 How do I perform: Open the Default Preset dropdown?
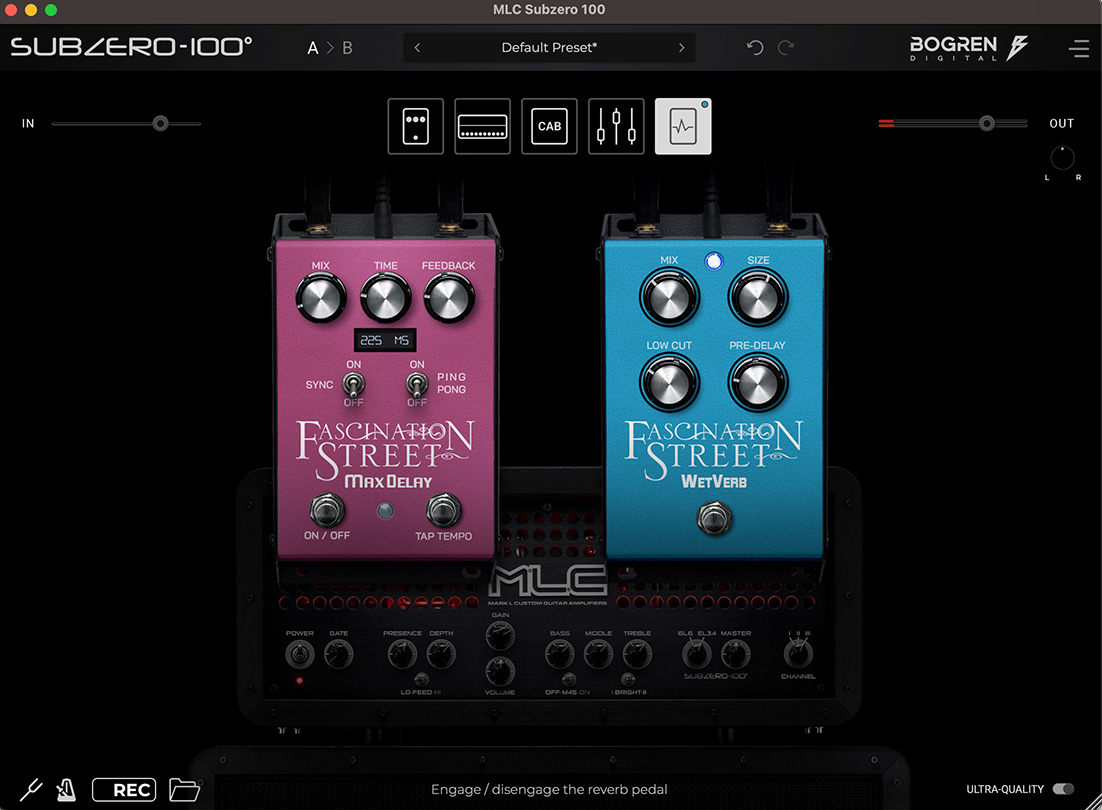[x=549, y=48]
